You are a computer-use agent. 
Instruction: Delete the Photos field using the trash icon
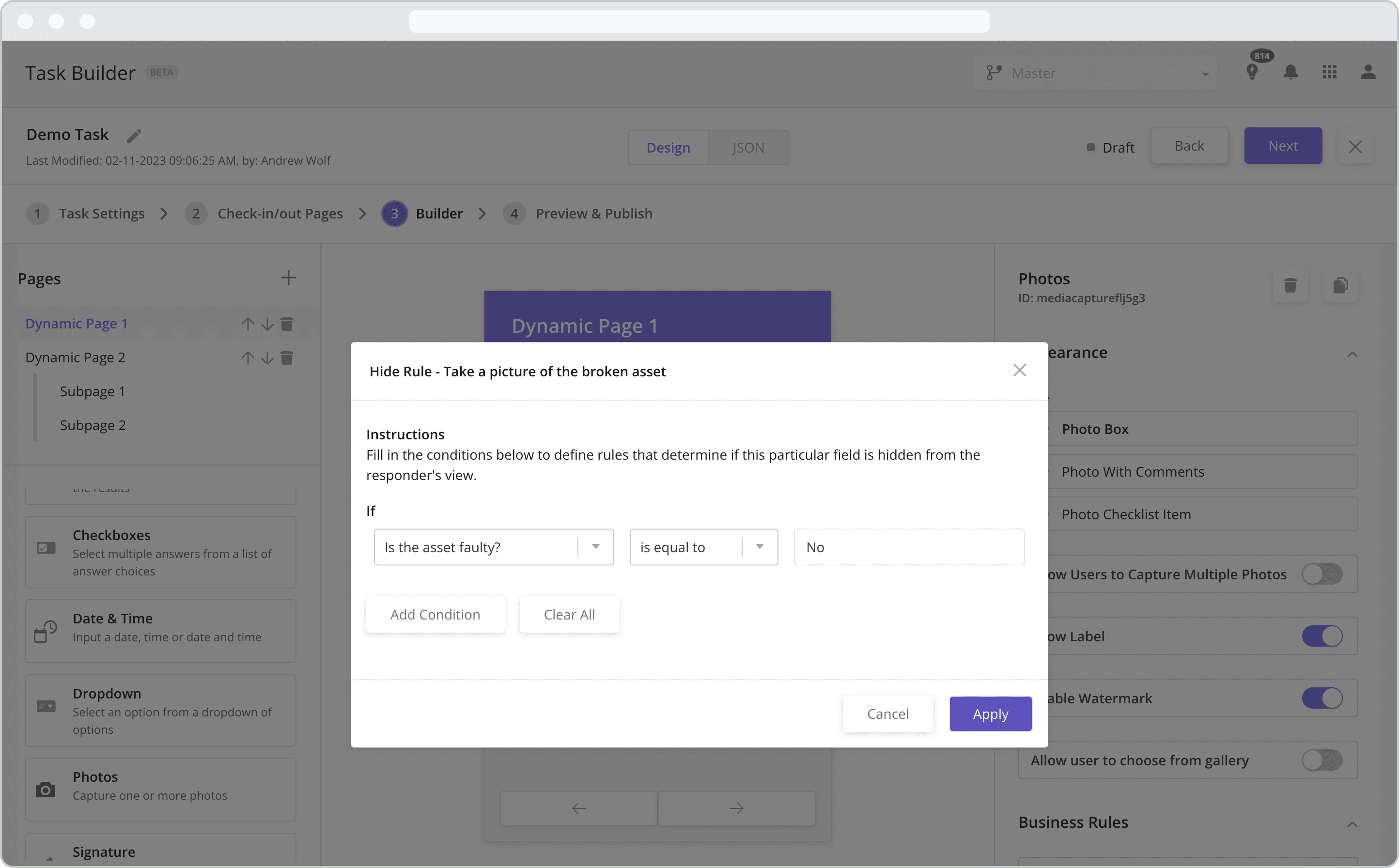click(x=1290, y=285)
